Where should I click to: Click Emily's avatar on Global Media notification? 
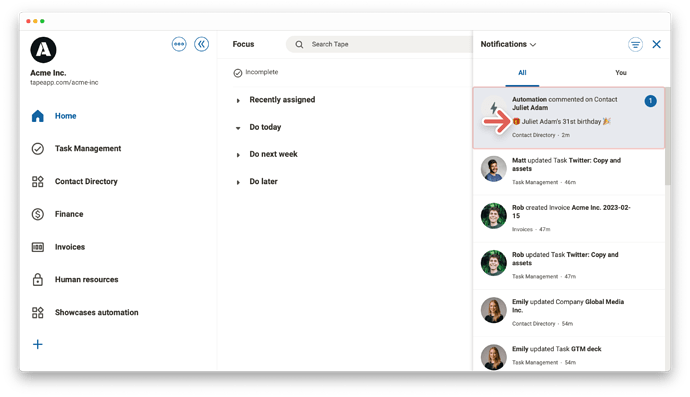494,310
